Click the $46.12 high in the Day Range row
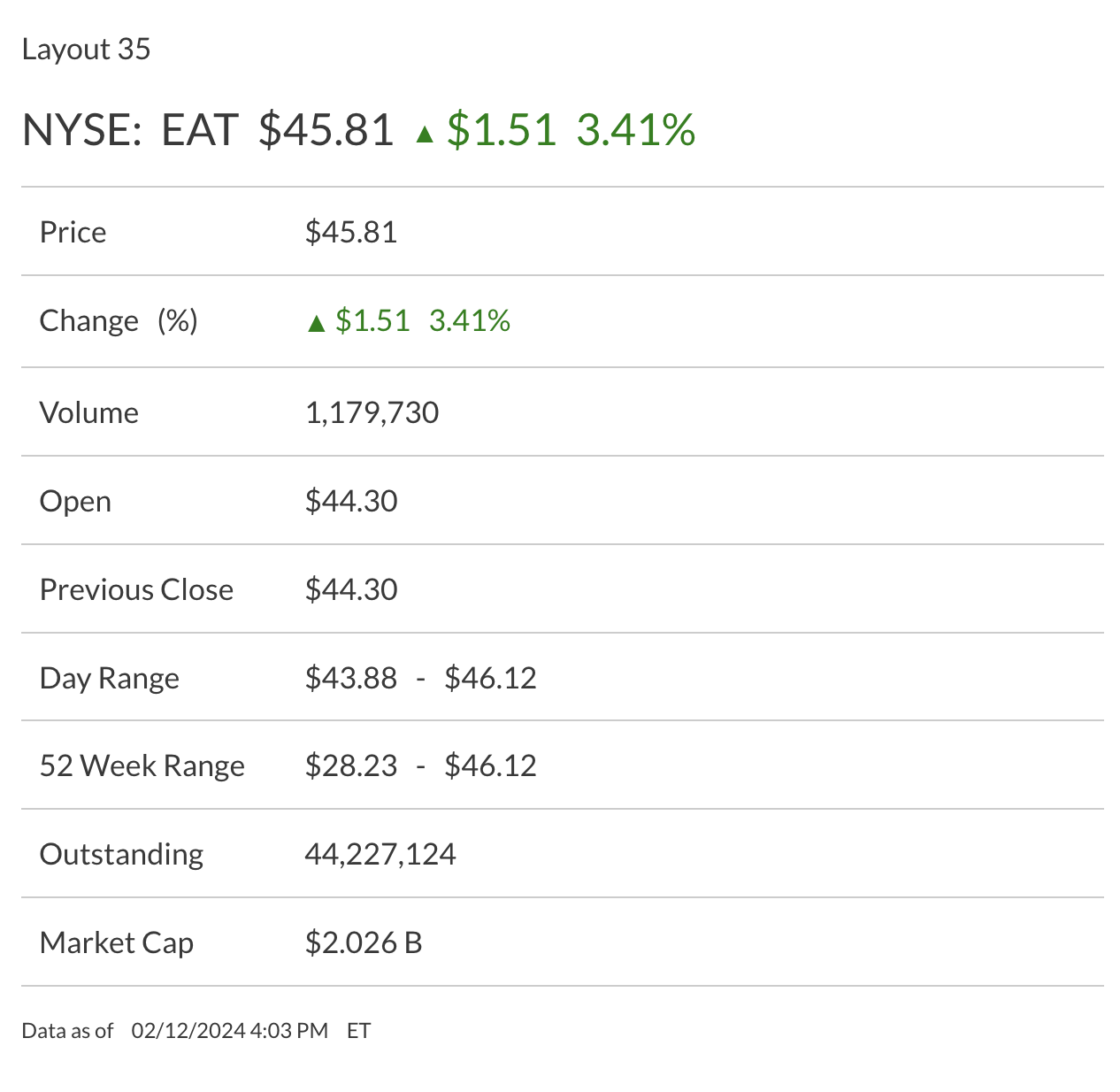Screen dimensions: 1120x1092 (490, 678)
